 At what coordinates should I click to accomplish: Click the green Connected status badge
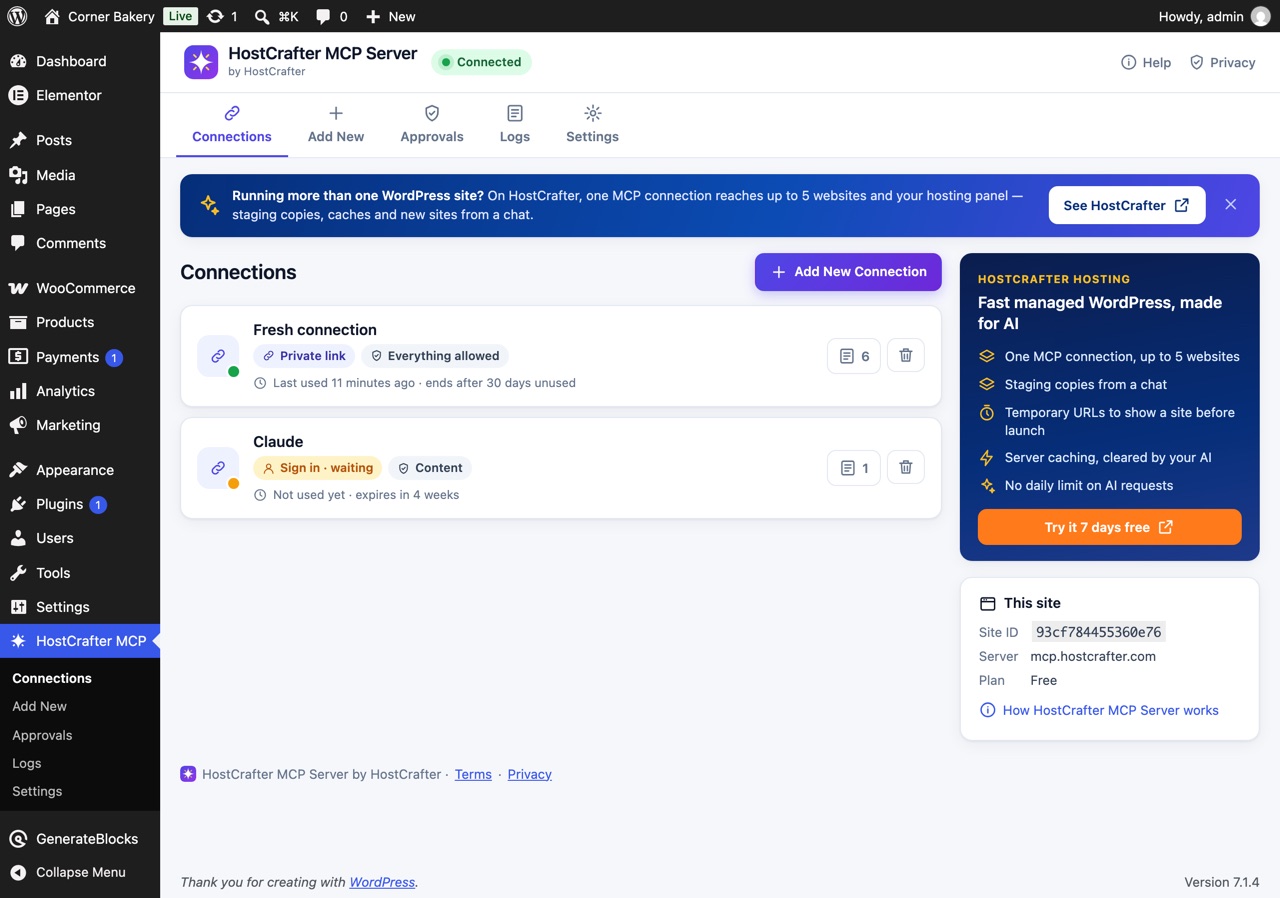pyautogui.click(x=482, y=62)
